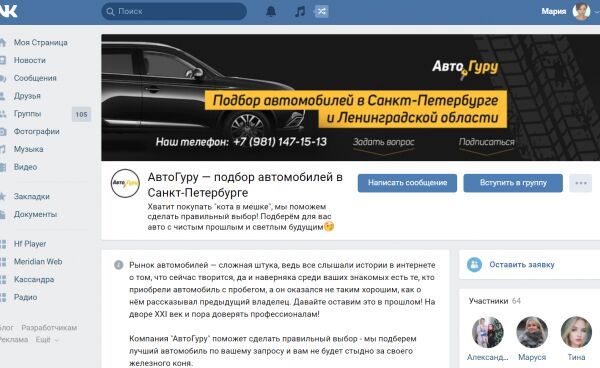Image resolution: width=600 pixels, height=368 pixels.
Task: Click the АвтоГуру cover banner
Action: [351, 97]
